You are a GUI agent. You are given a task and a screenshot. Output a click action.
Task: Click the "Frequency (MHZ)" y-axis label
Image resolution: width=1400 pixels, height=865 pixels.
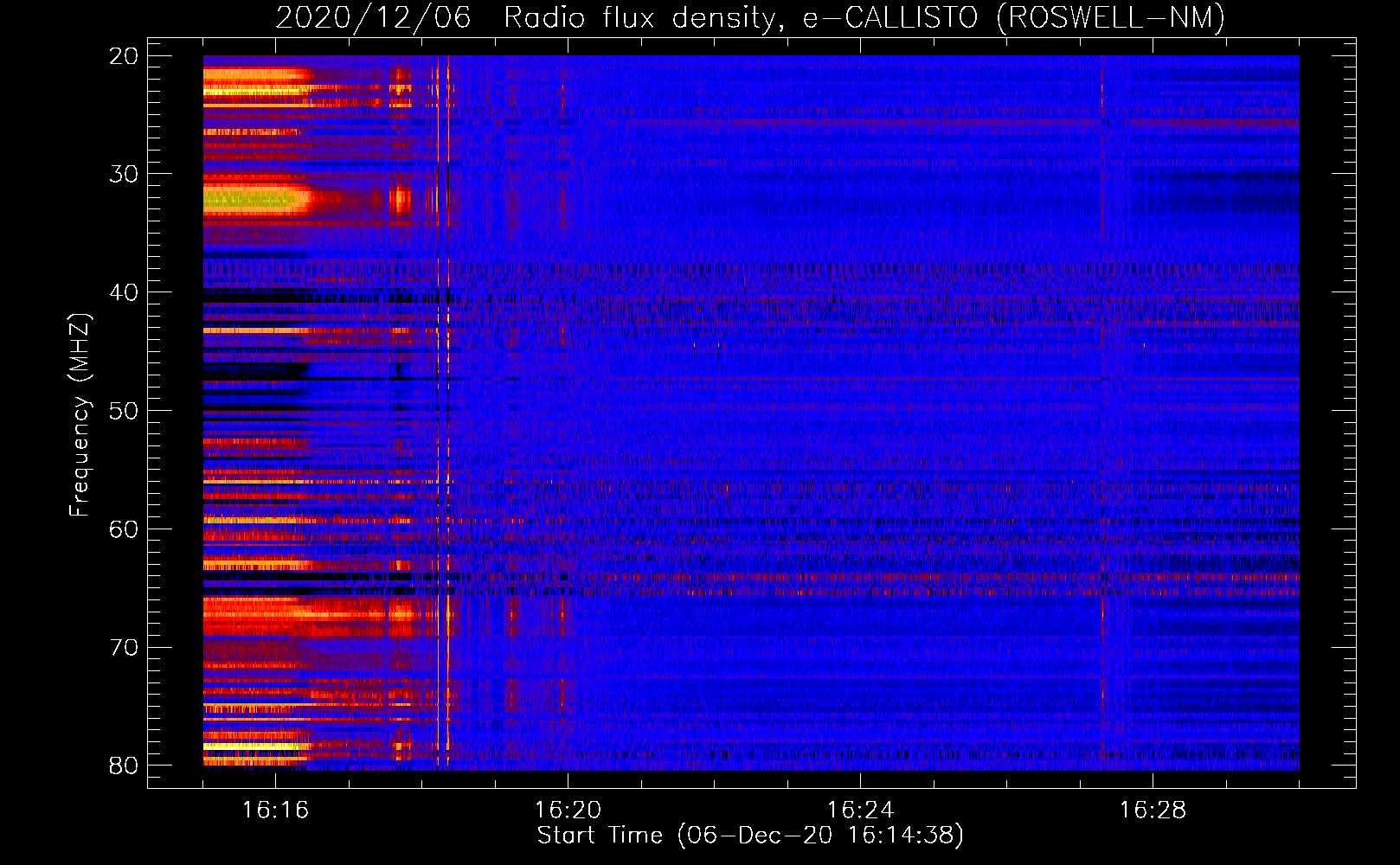[x=79, y=415]
